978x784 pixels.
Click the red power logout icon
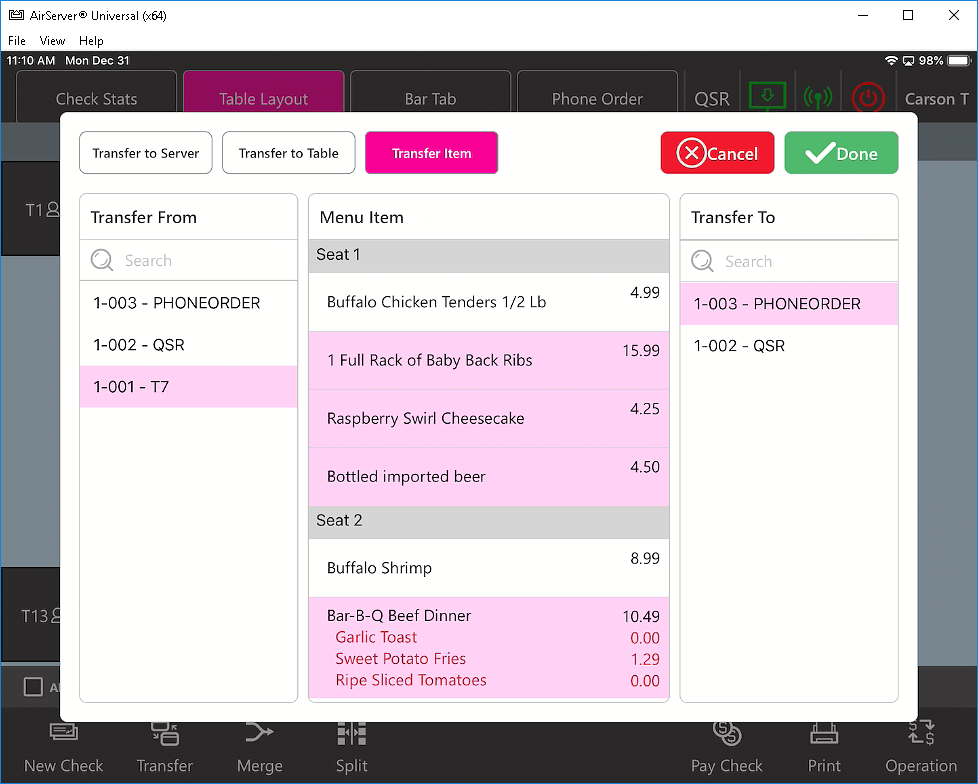point(868,98)
